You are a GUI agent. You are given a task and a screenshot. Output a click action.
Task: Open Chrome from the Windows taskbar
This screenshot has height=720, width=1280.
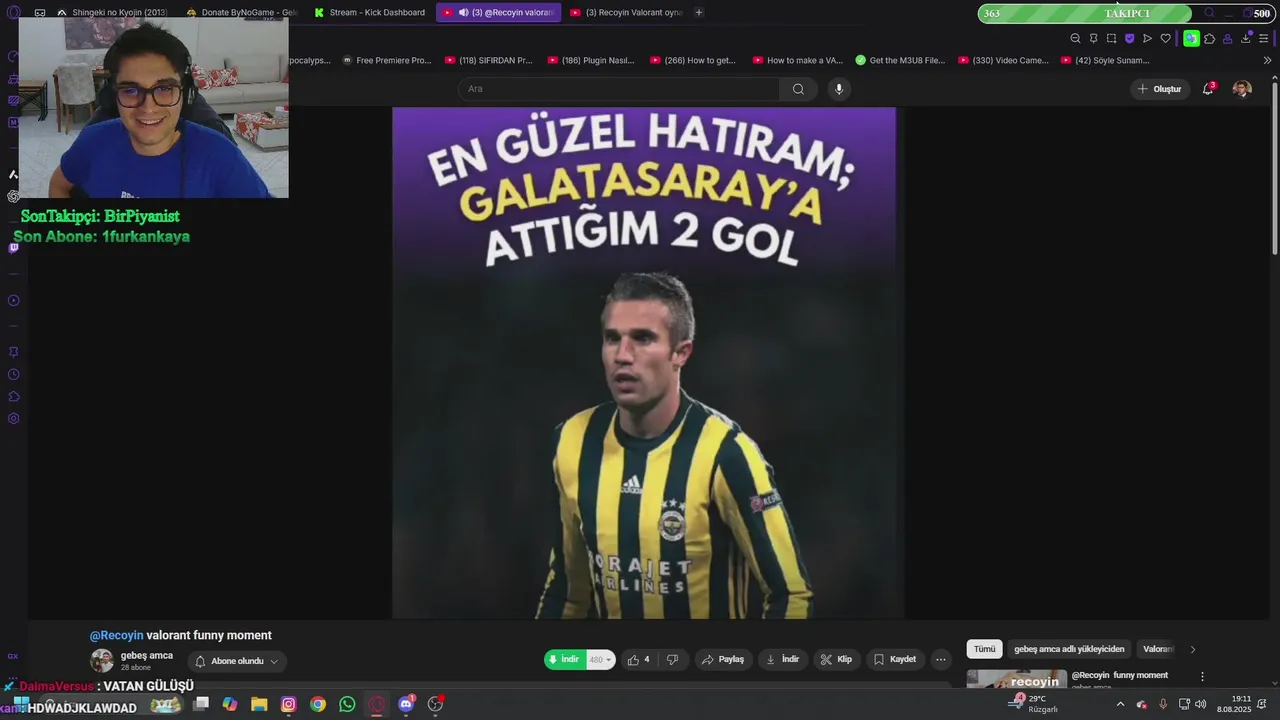click(x=317, y=704)
